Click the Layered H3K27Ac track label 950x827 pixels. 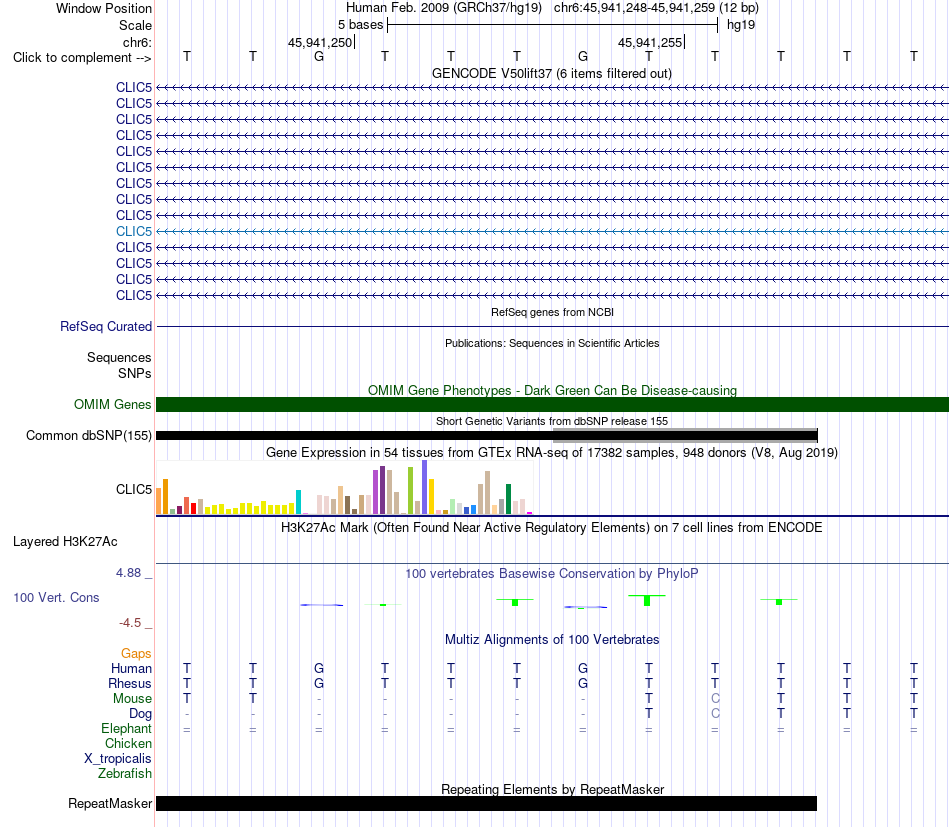tap(65, 542)
